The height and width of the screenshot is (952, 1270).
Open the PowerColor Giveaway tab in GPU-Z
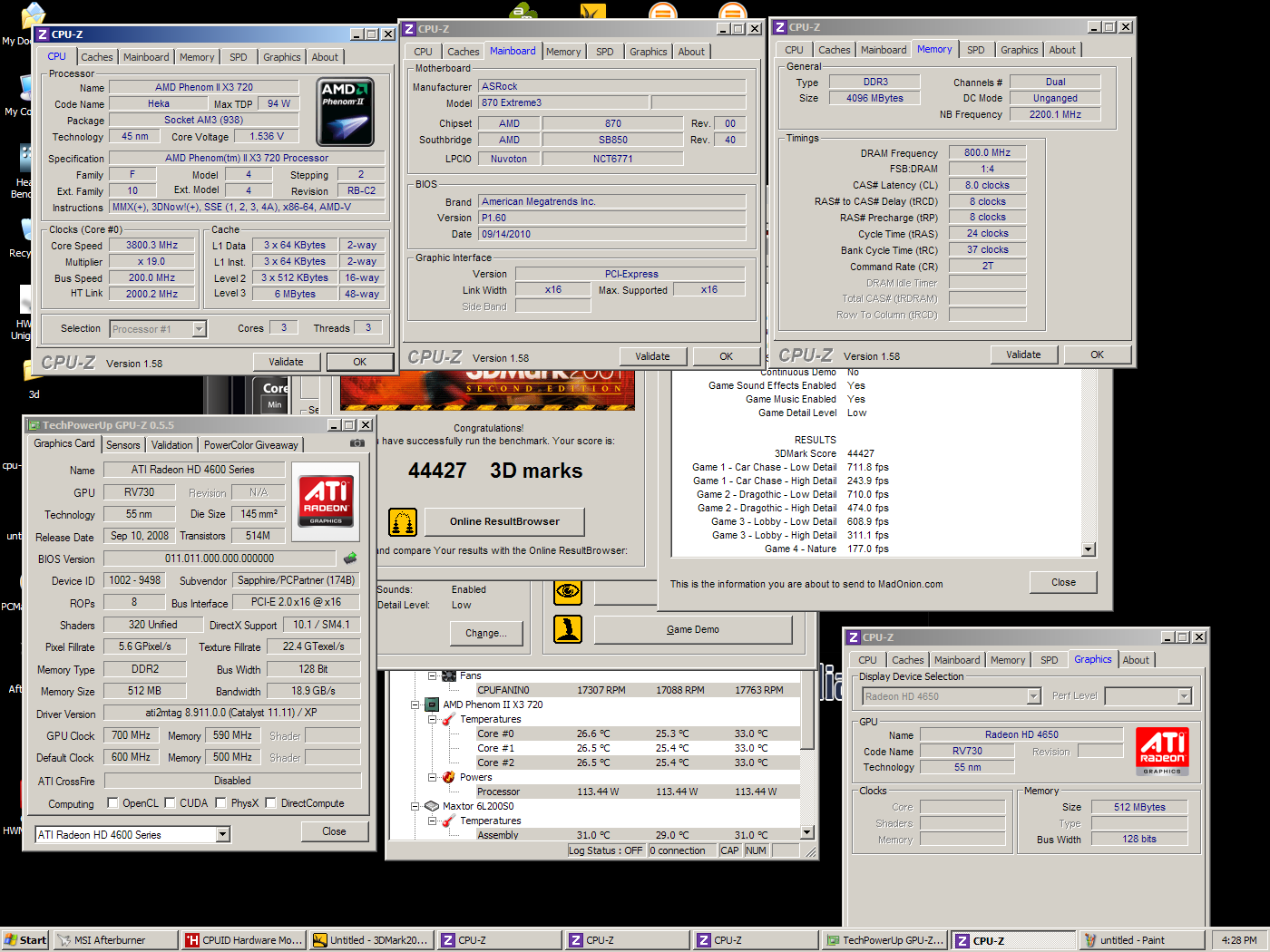pyautogui.click(x=250, y=445)
